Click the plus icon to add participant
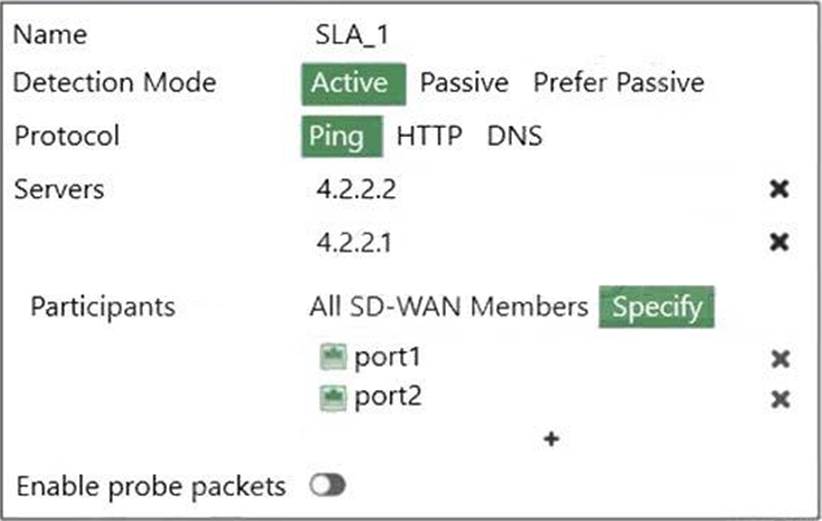822x521 pixels. [x=550, y=439]
